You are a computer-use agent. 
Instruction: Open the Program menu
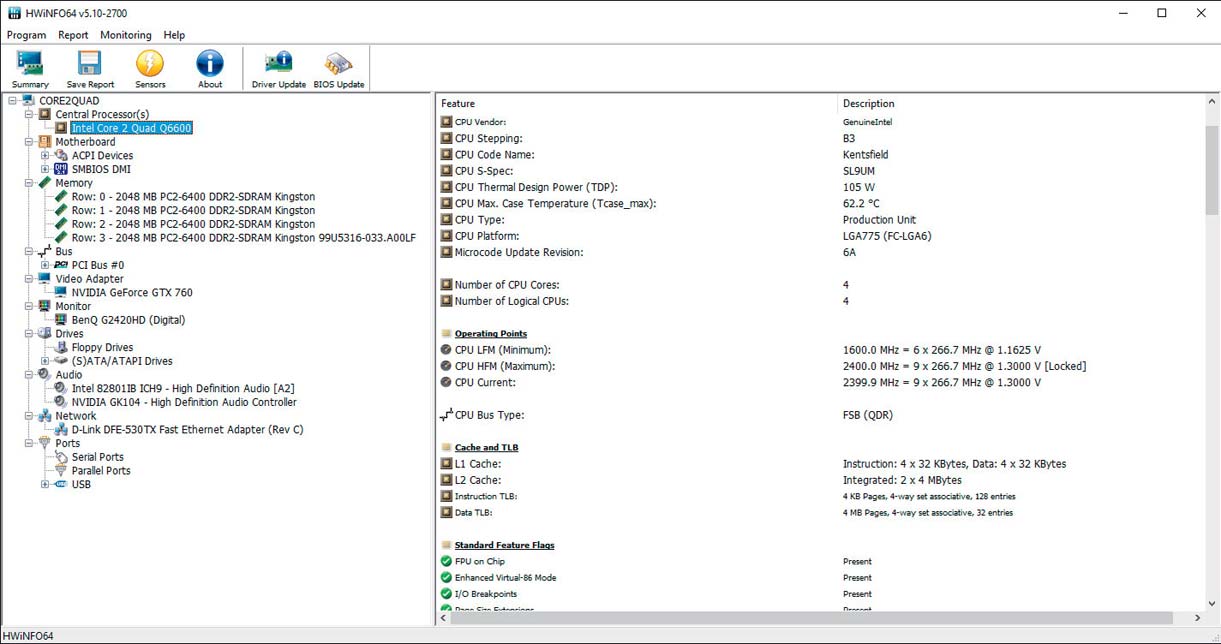[x=27, y=35]
